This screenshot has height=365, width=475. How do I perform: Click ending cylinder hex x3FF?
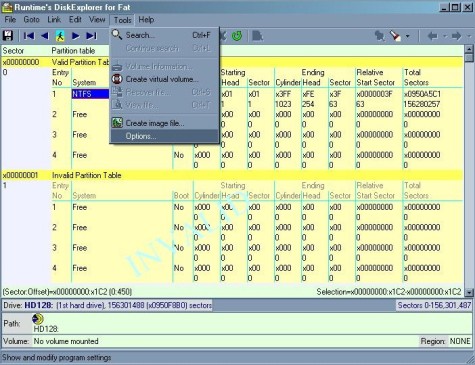coord(283,94)
